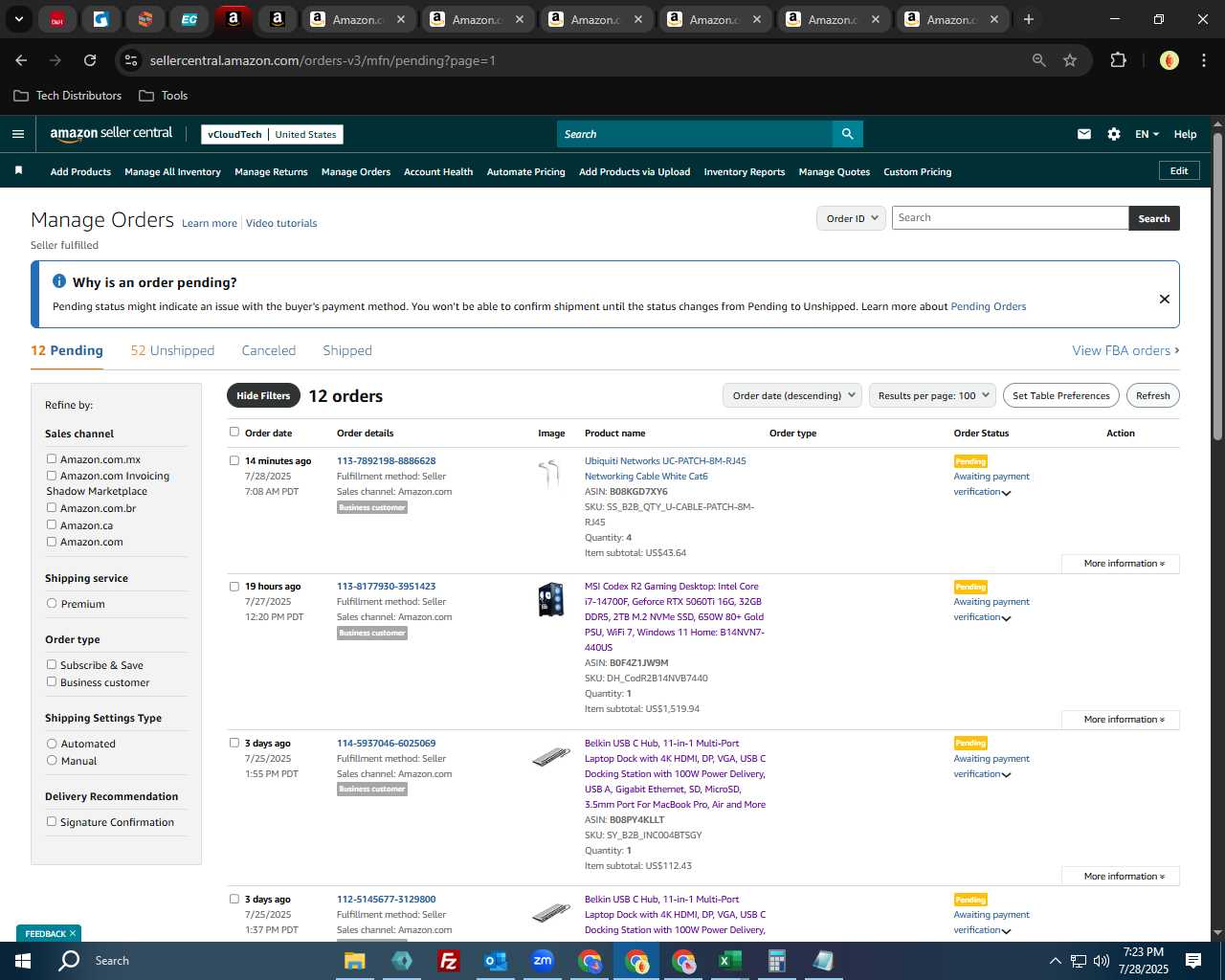Open Manage All Inventory in the nav bar

[172, 172]
